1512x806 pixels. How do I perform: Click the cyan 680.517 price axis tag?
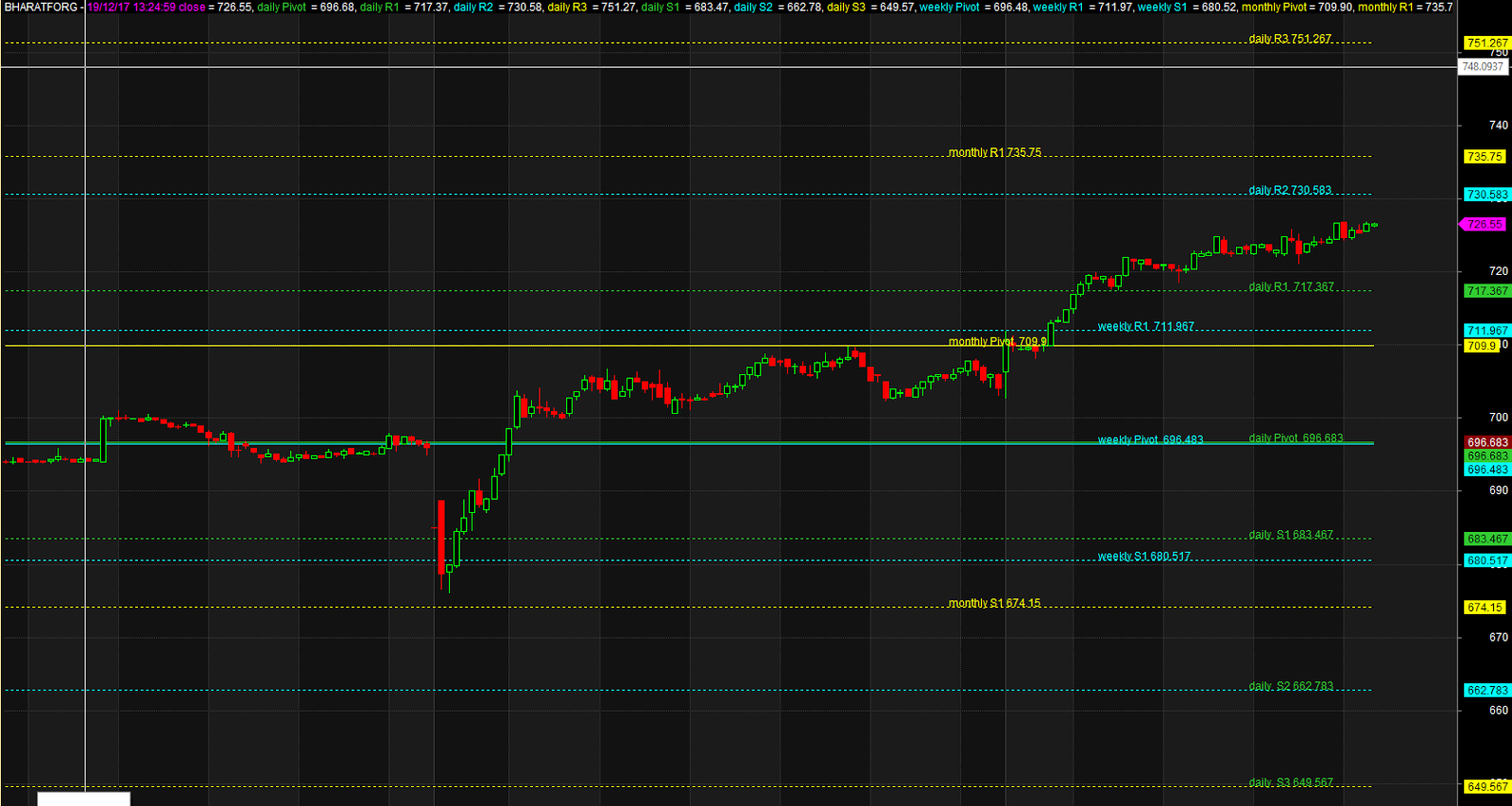pos(1487,560)
